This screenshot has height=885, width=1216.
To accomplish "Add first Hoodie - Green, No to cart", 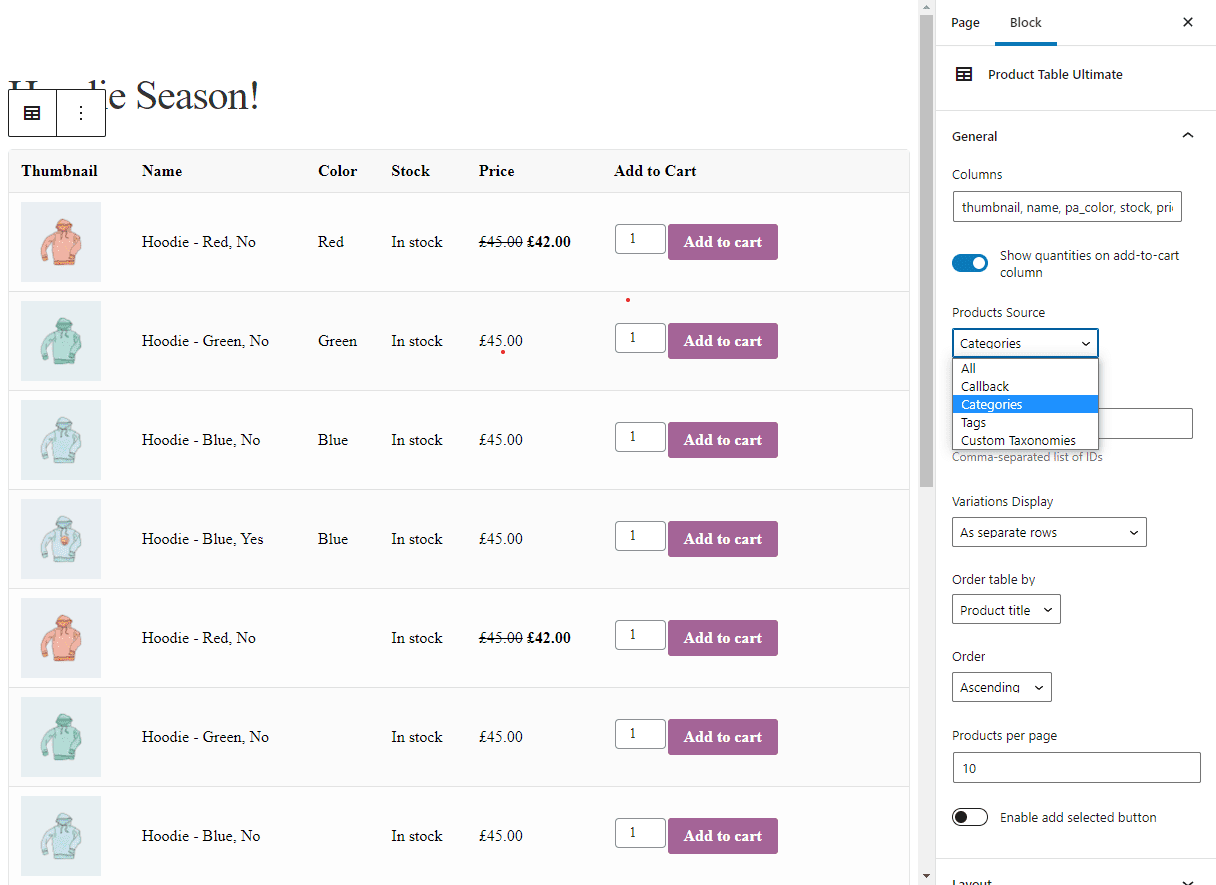I will pyautogui.click(x=722, y=341).
